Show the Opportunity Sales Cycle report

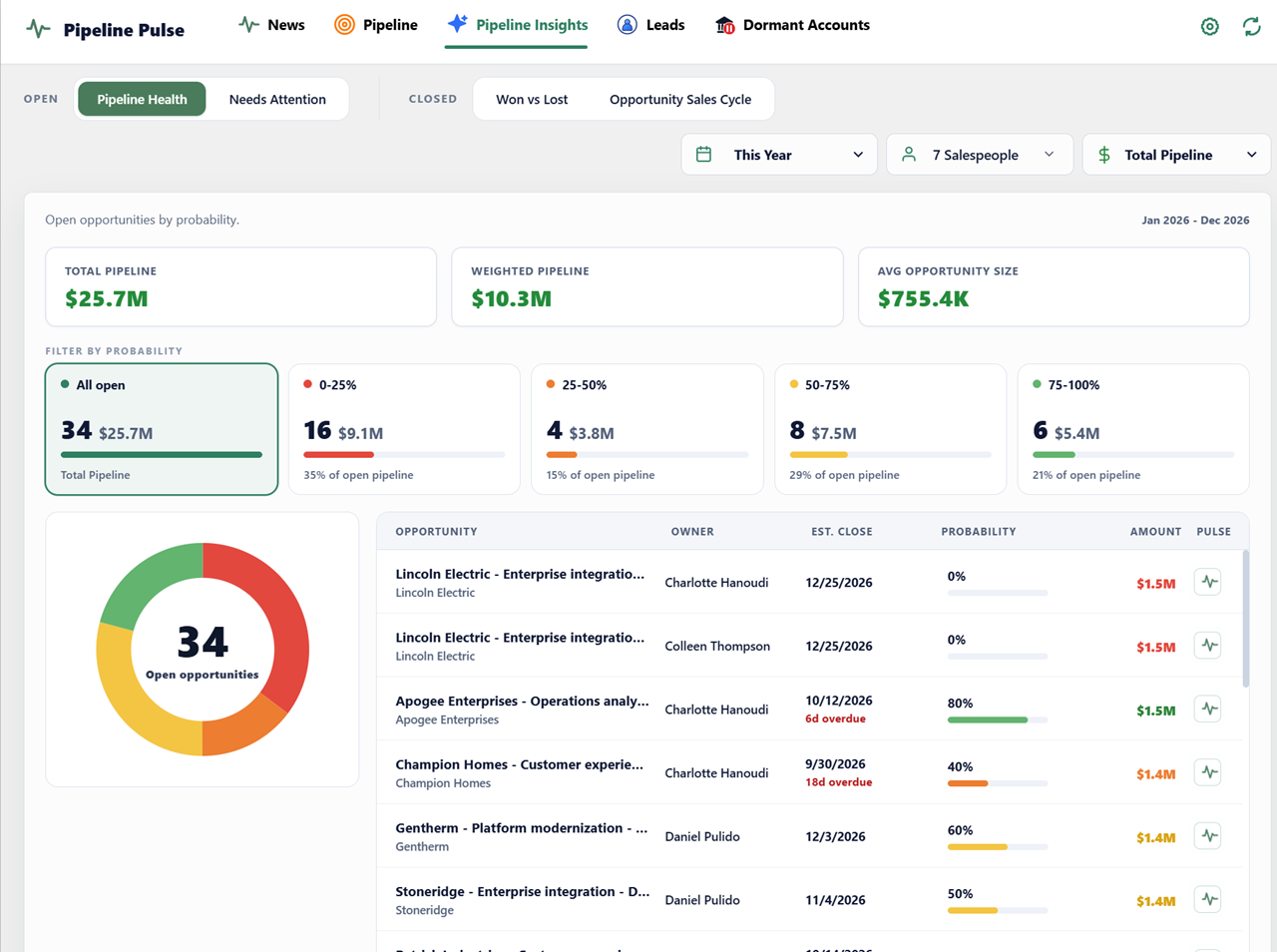(x=680, y=99)
